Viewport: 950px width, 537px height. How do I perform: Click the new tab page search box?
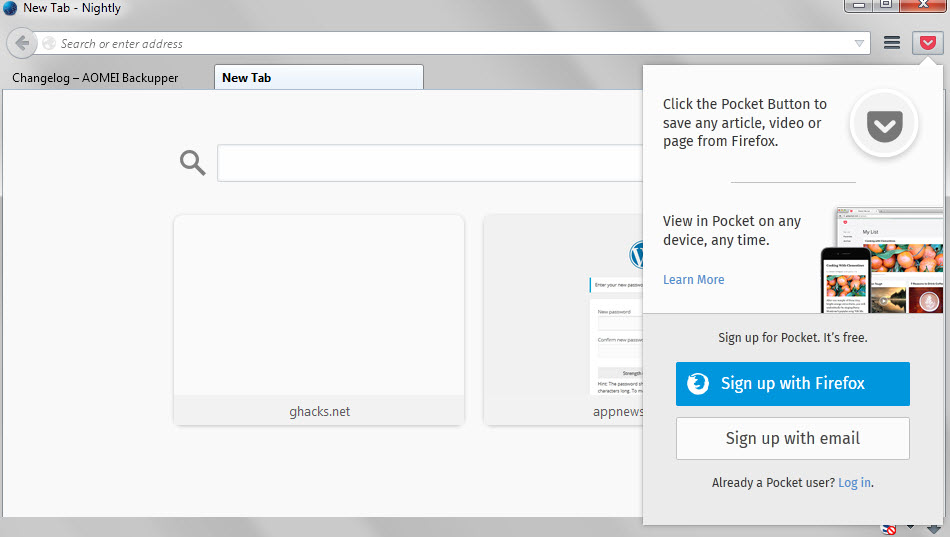pyautogui.click(x=430, y=163)
